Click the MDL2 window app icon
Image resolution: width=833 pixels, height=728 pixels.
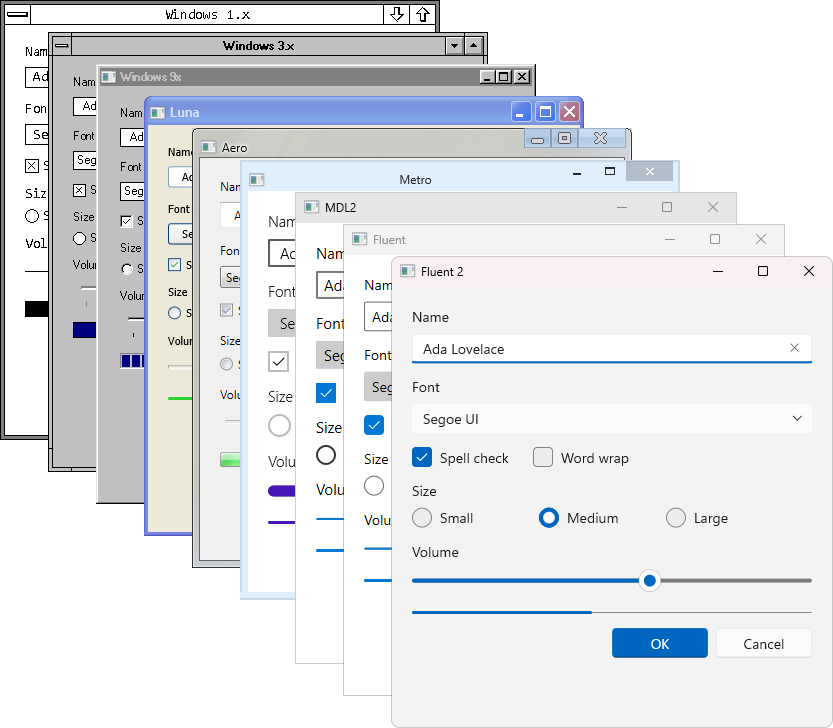[311, 207]
